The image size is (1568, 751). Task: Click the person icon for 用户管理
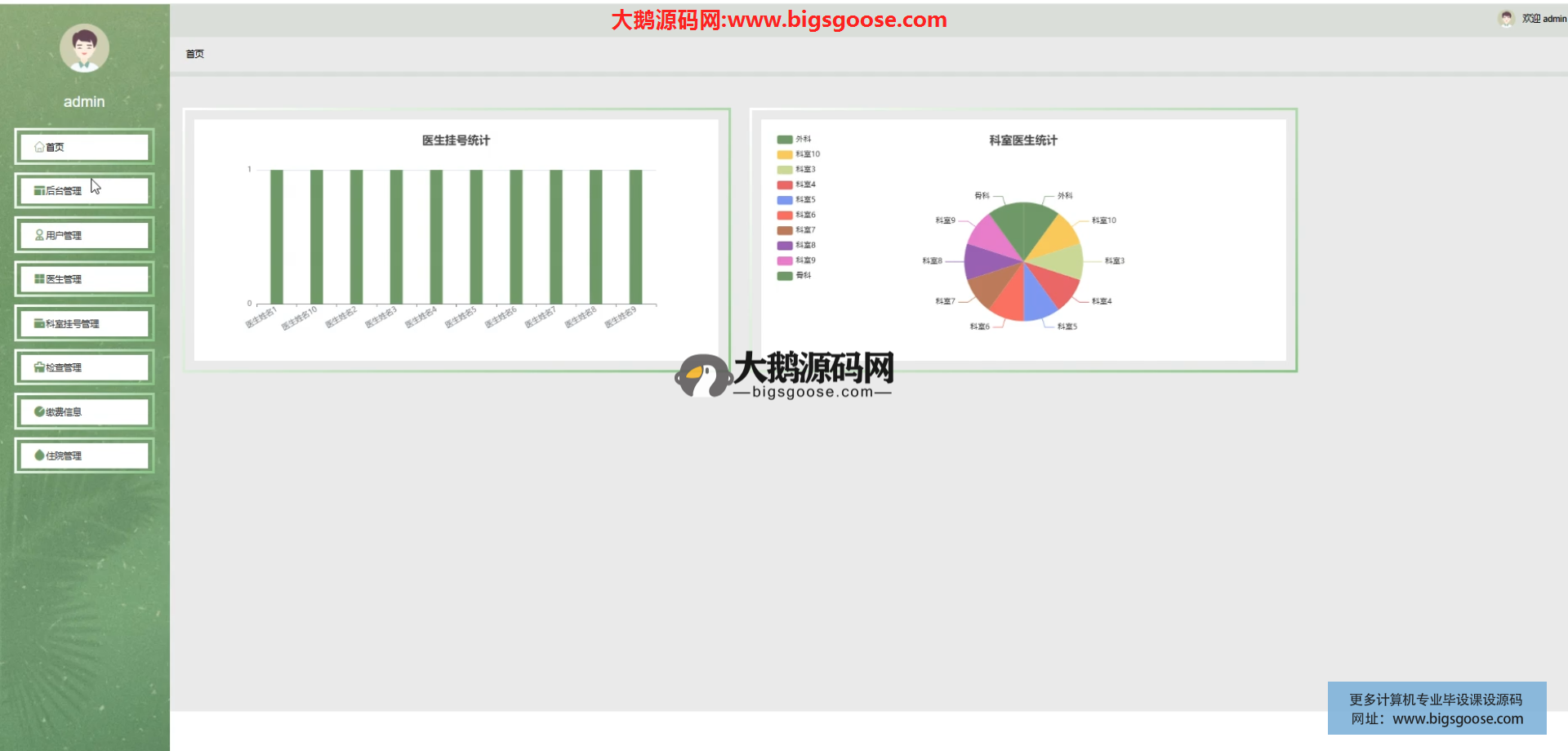point(39,235)
